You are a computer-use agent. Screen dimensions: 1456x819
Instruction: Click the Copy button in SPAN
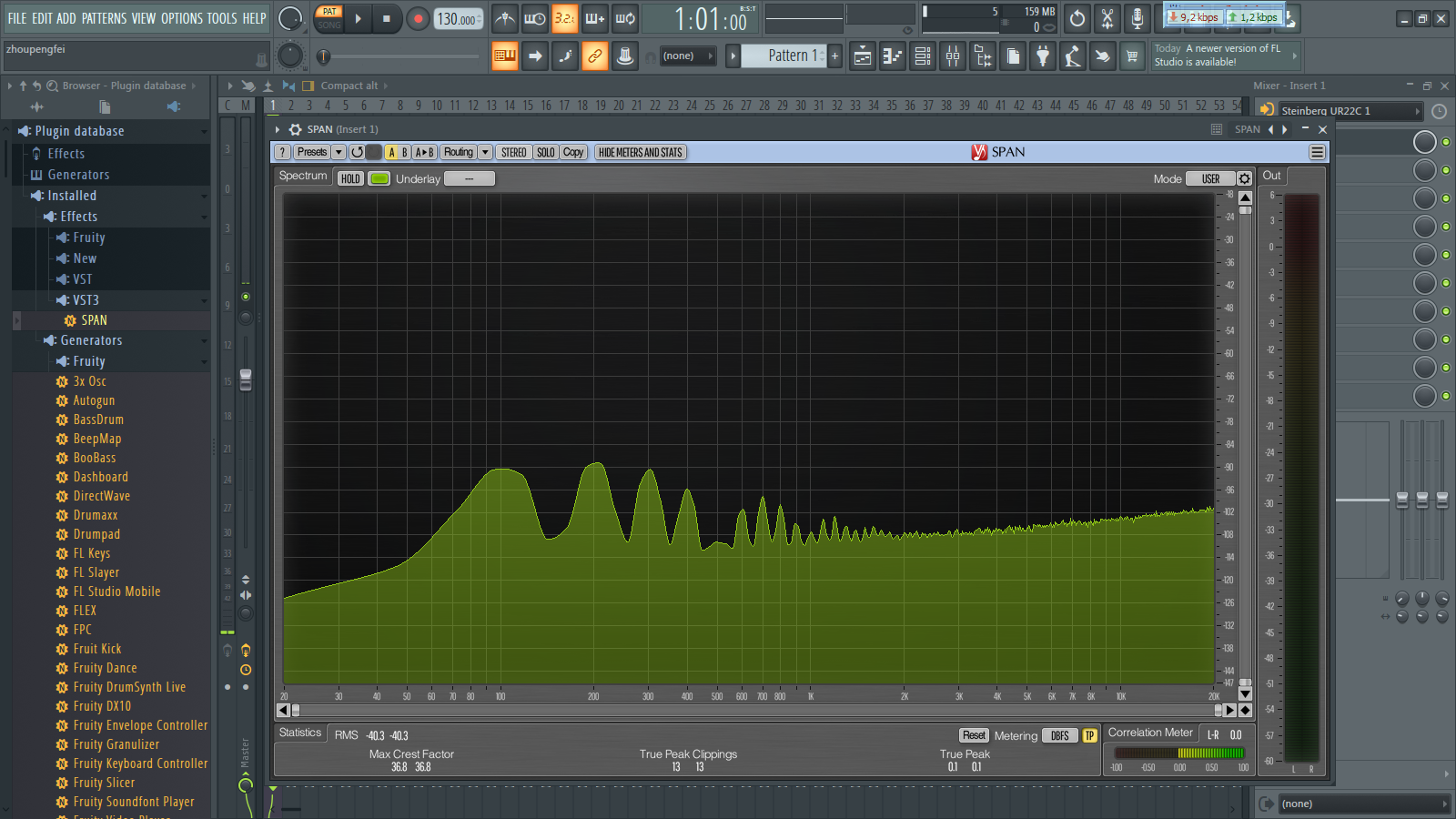click(573, 152)
